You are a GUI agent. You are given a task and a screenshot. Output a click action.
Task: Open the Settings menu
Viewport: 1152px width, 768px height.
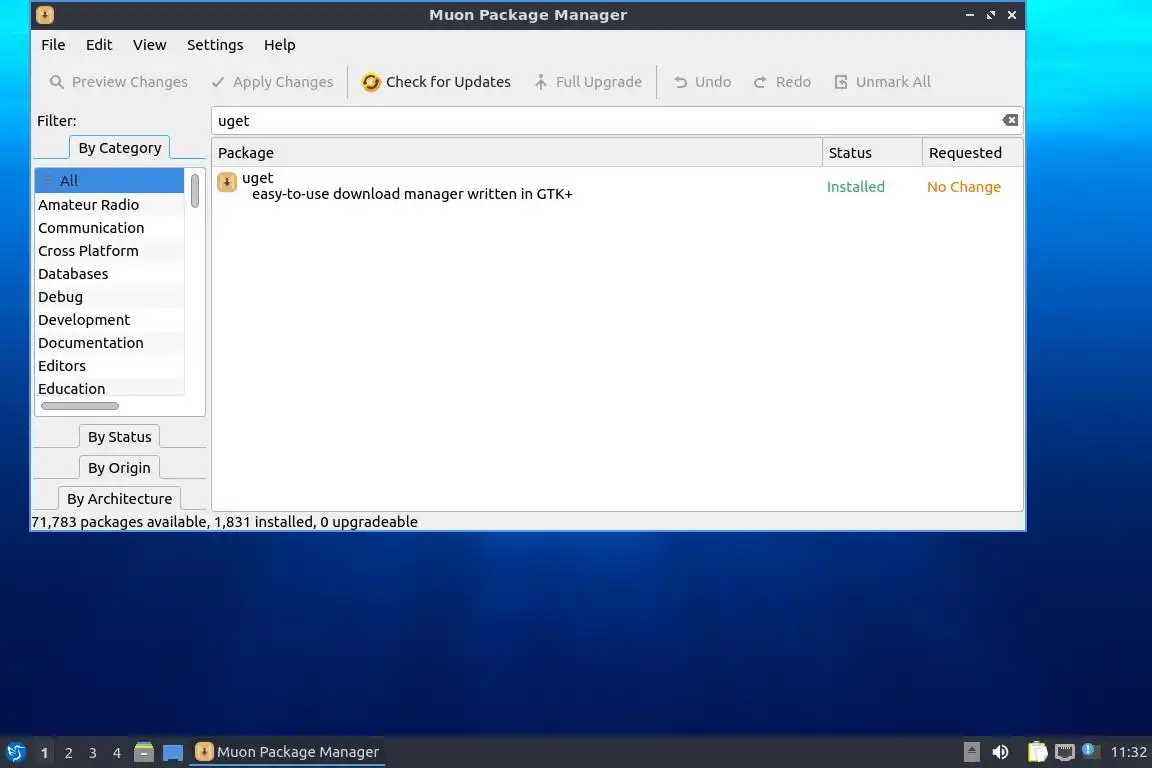215,45
